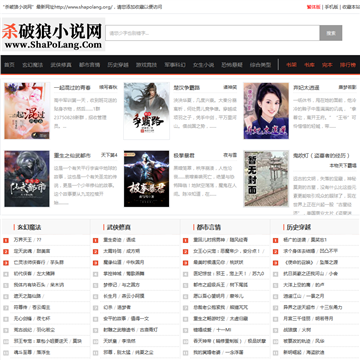Screen dimensions: 360x360
Task: Open 大洋上空的鹰 in 历史穿越 list
Action: 297,285
